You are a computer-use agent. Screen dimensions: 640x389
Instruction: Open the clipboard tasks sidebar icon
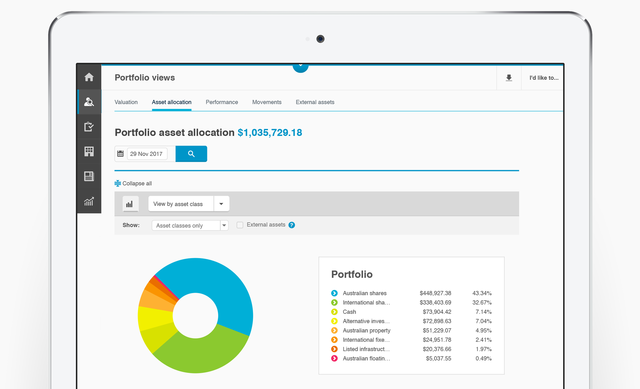89,127
